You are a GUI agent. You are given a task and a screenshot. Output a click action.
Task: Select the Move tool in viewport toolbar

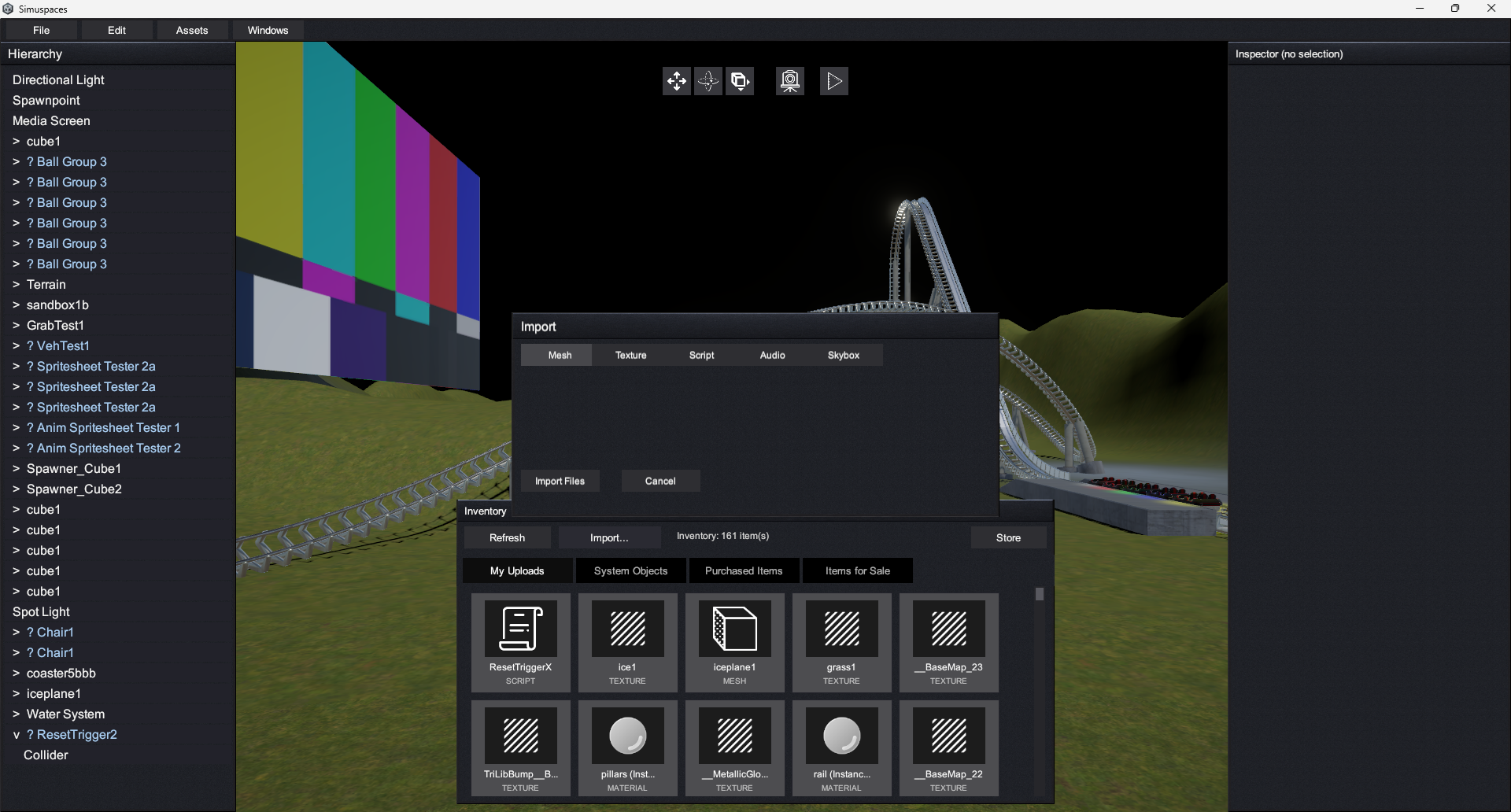tap(677, 81)
